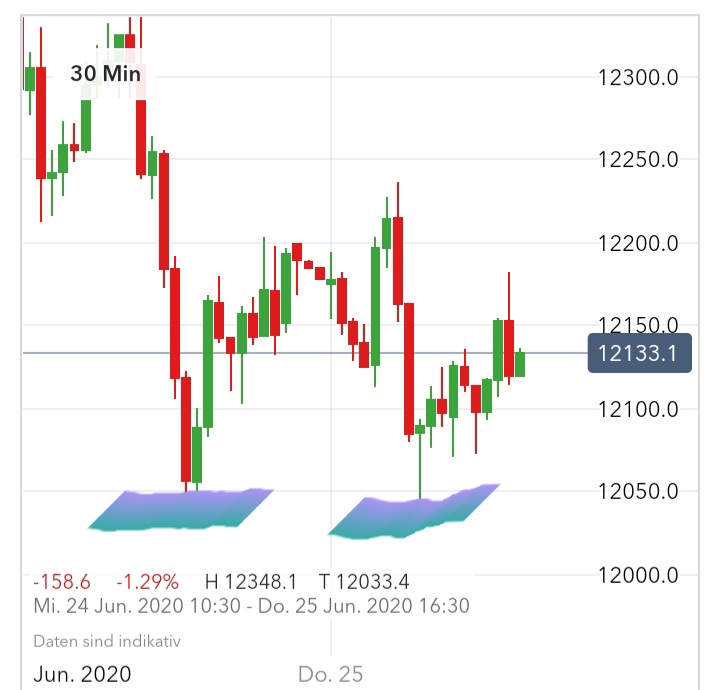Select the last green candle on chart

pyautogui.click(x=520, y=363)
